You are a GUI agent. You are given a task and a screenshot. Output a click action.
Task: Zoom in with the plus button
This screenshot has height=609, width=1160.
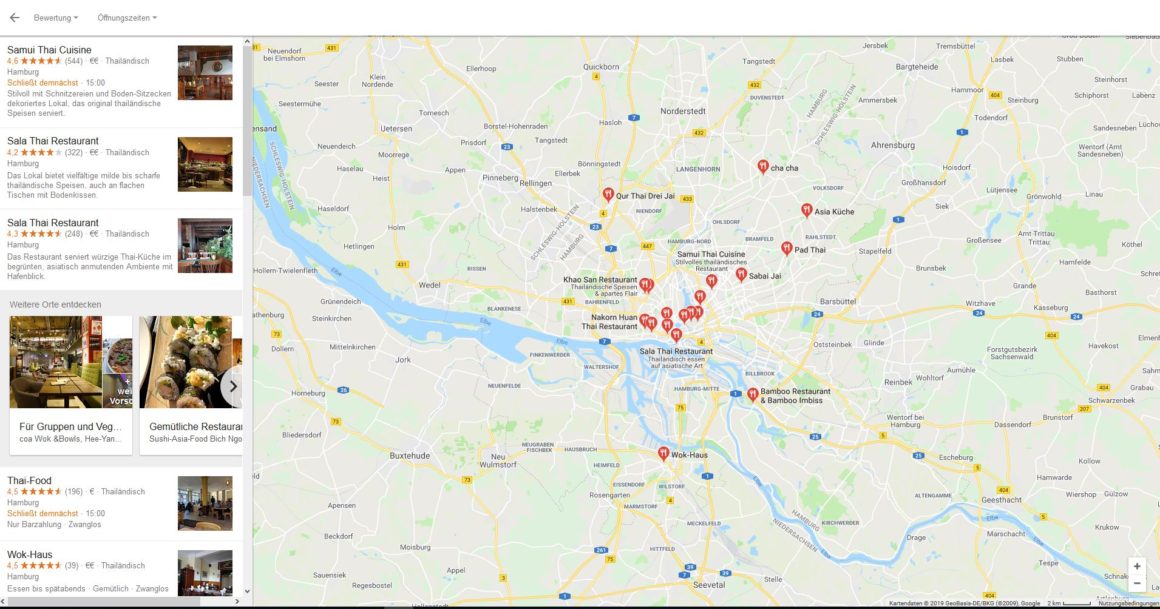point(1136,567)
